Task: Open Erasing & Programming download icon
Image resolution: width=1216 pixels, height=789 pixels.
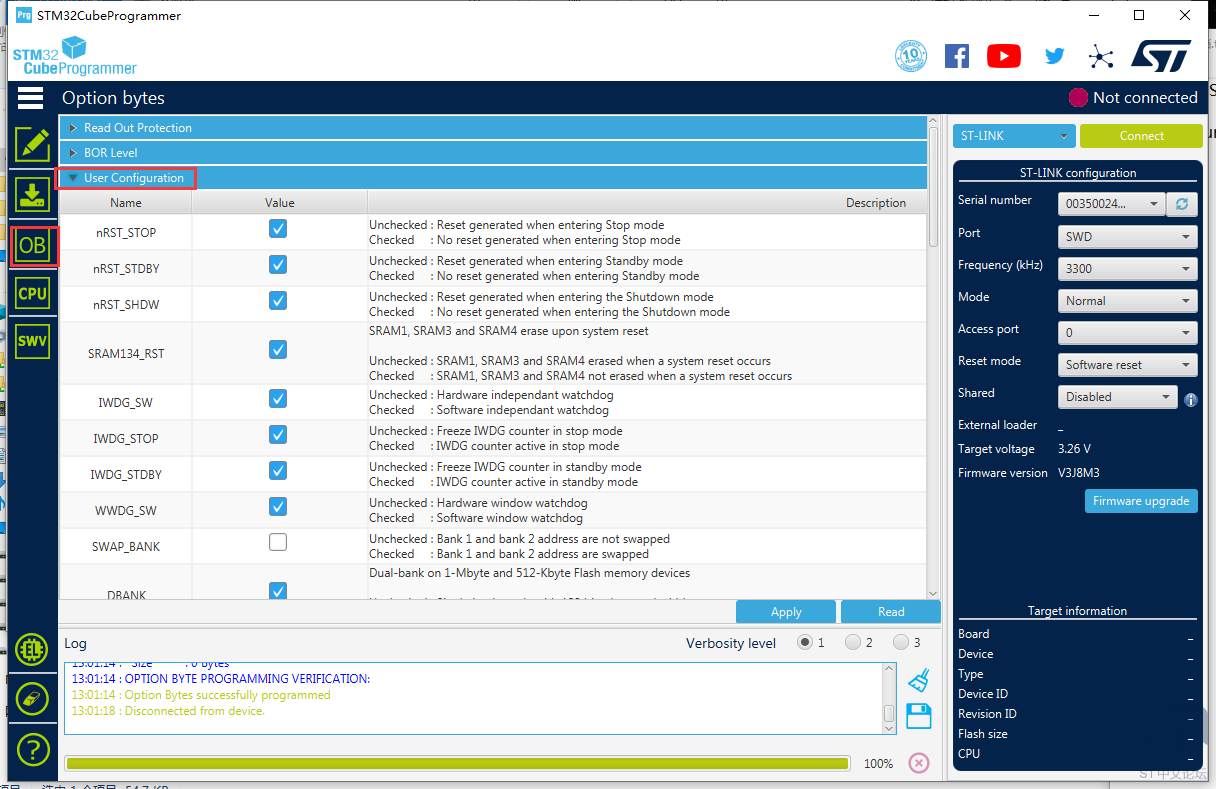Action: (33, 194)
